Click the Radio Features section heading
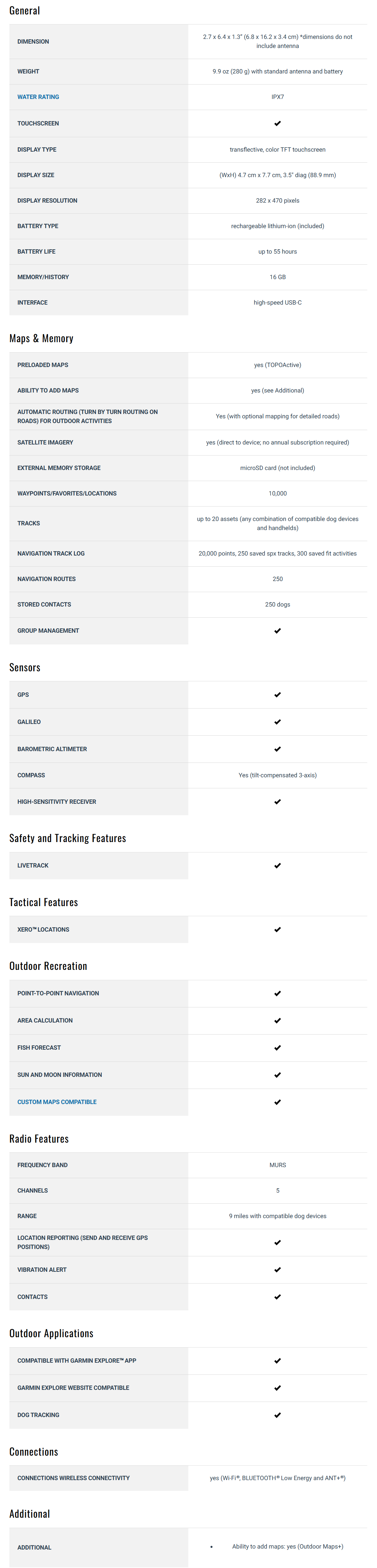Viewport: 377px width, 1568px height. point(39,1139)
